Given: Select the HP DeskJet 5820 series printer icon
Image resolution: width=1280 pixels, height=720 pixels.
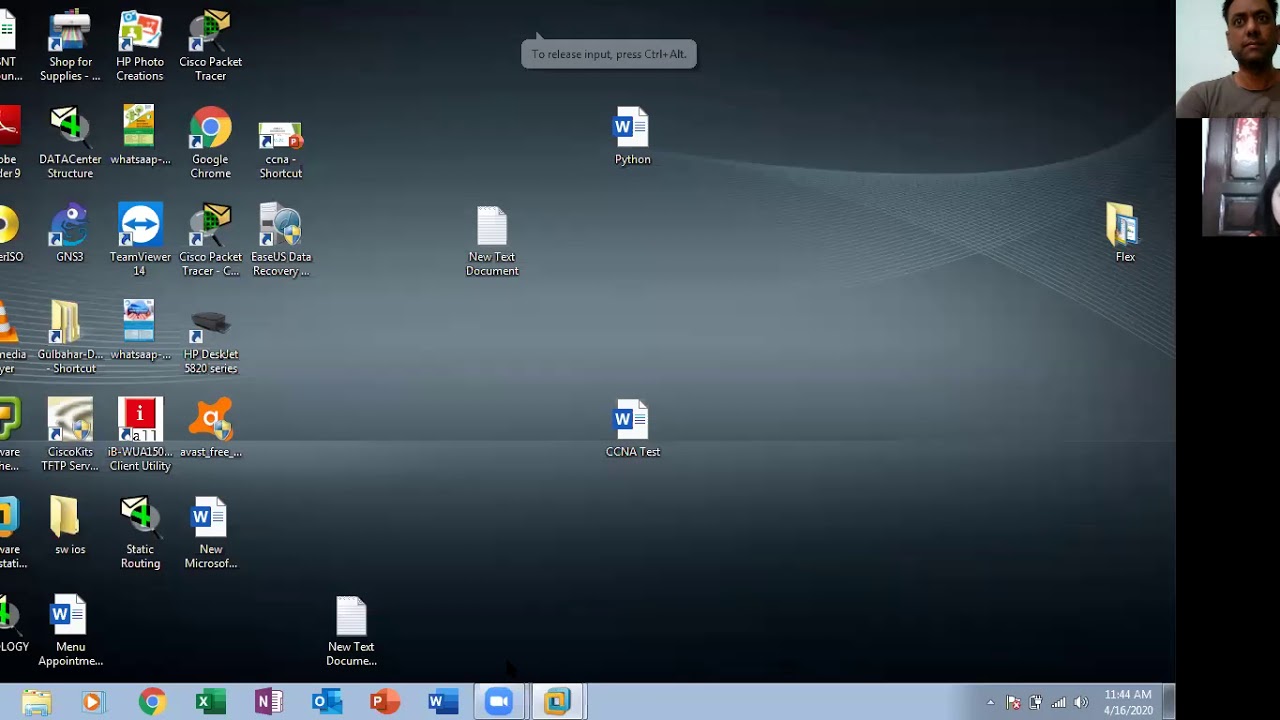Looking at the screenshot, I should pyautogui.click(x=210, y=338).
